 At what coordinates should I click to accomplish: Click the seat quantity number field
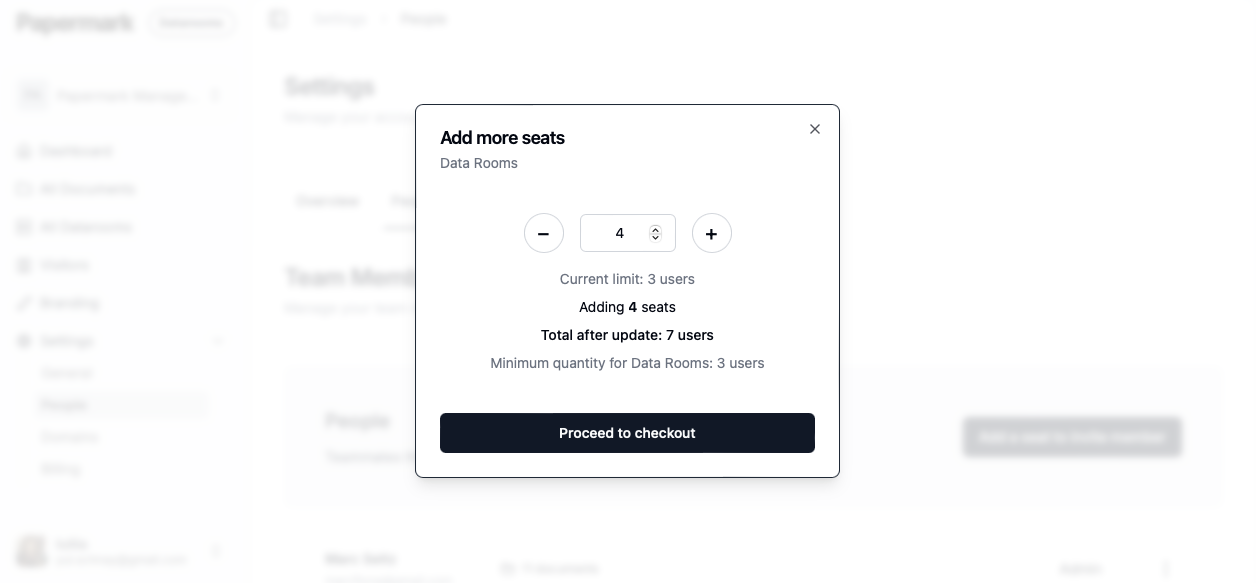point(627,233)
